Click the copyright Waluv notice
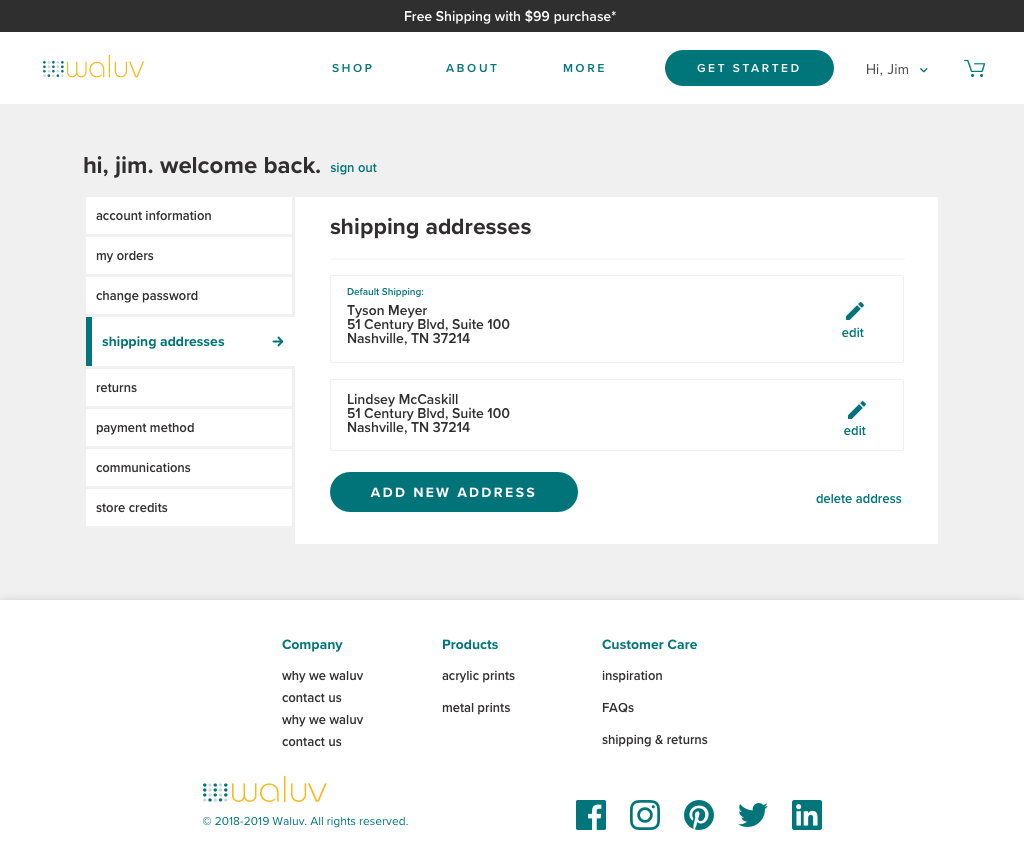Screen dimensions: 1024x854 pyautogui.click(x=305, y=821)
